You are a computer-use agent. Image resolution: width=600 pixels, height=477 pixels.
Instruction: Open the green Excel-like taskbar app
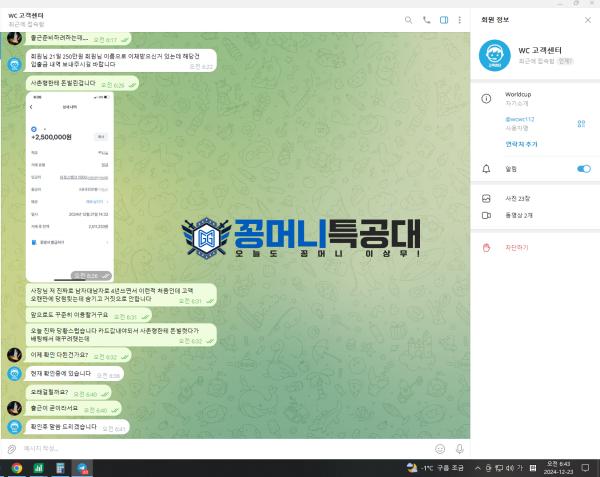pos(38,468)
